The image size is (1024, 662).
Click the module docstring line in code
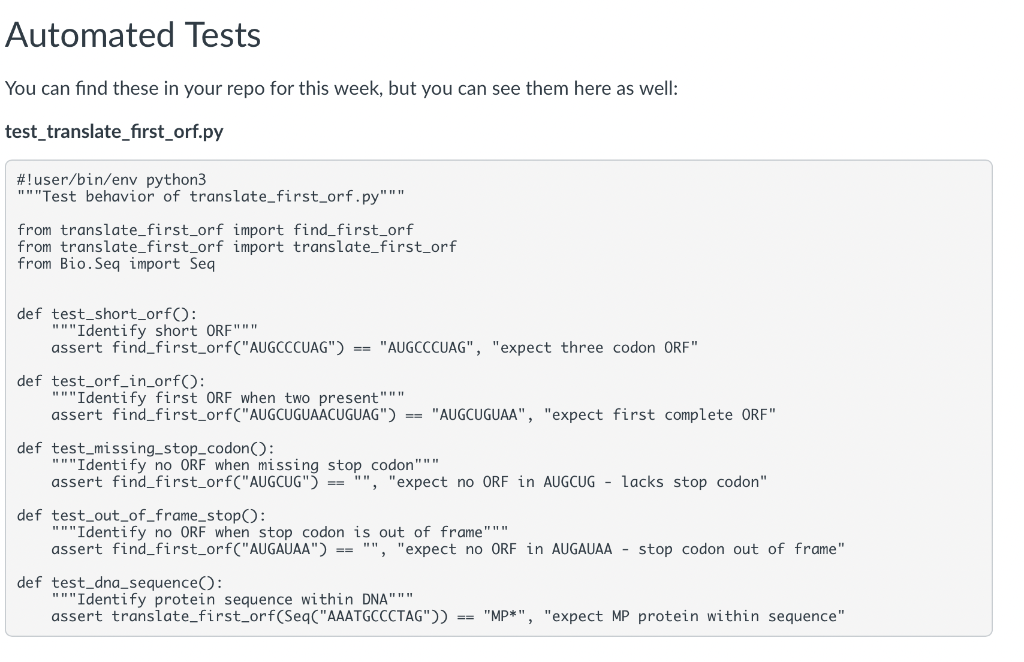[x=211, y=197]
